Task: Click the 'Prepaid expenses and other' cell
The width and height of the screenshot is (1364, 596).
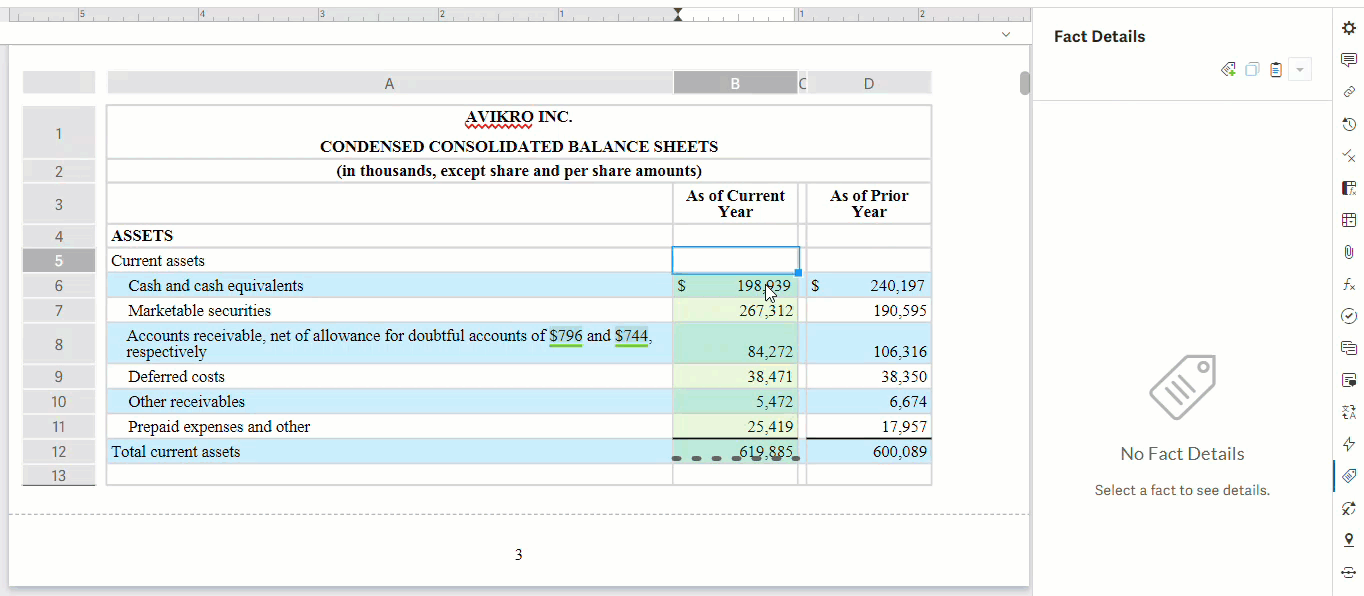Action: (x=389, y=427)
